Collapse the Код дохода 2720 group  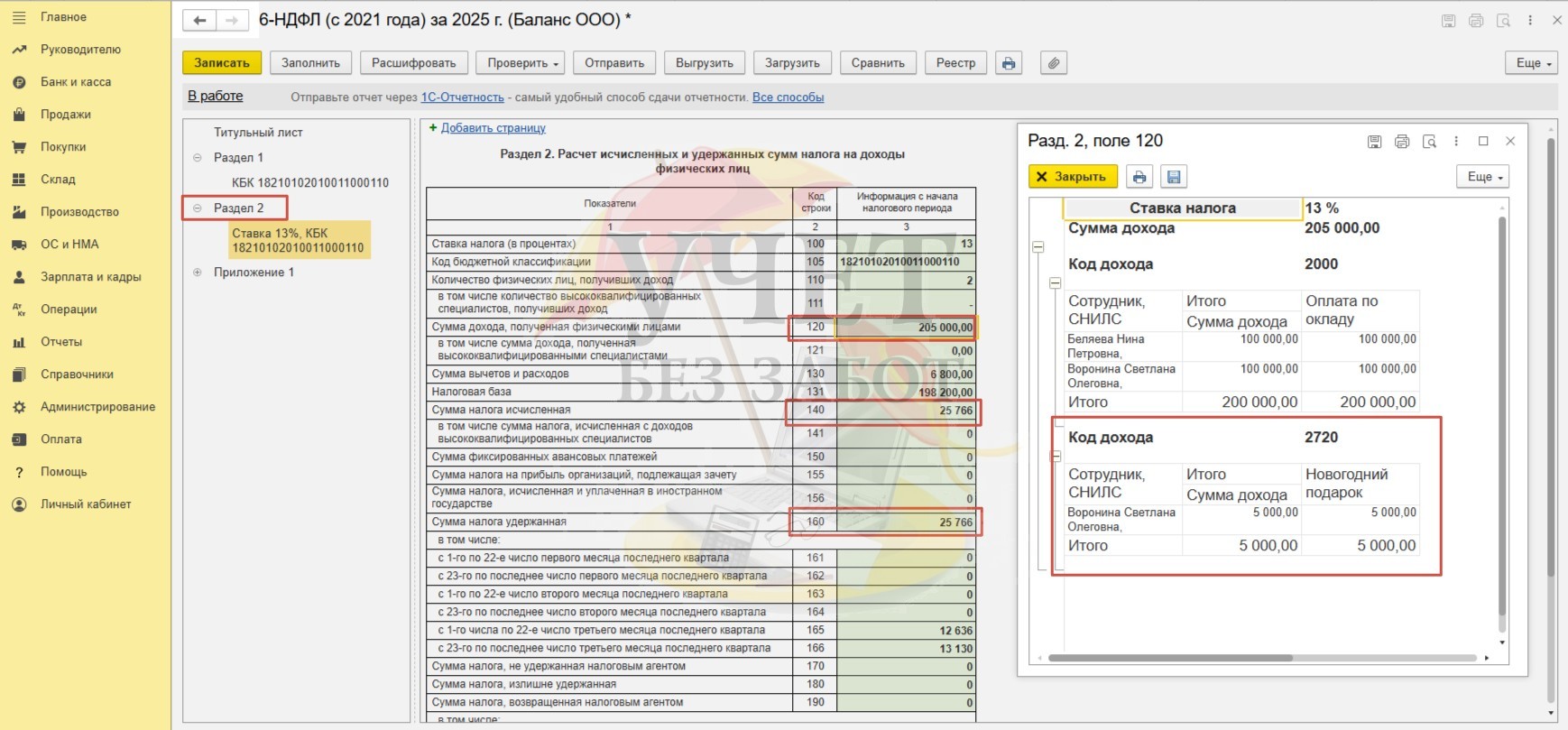[1056, 456]
